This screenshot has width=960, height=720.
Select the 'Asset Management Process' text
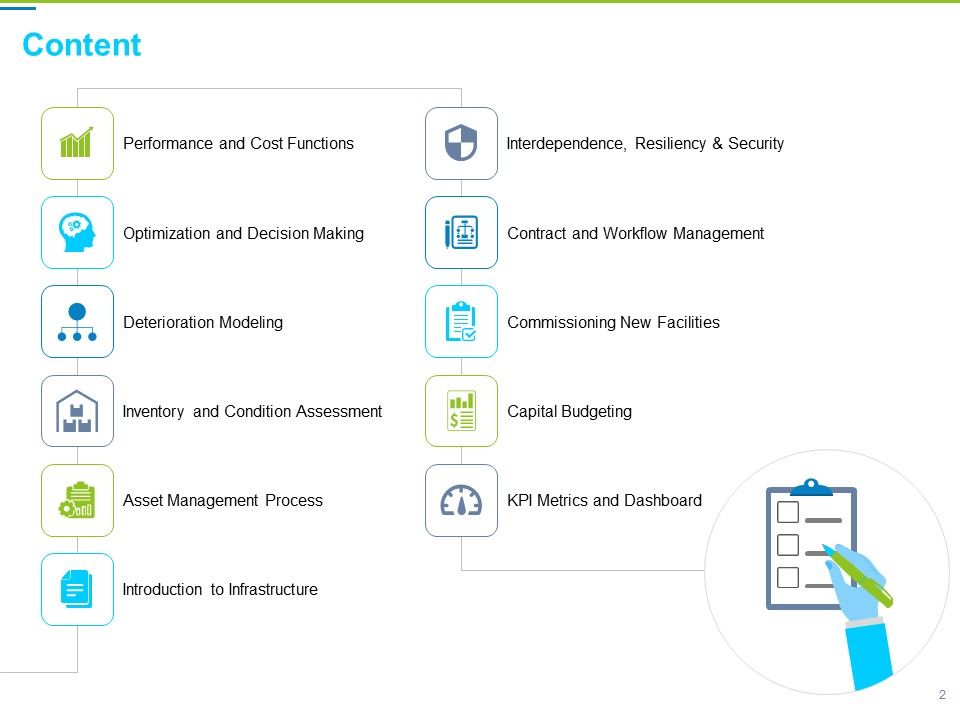(222, 500)
